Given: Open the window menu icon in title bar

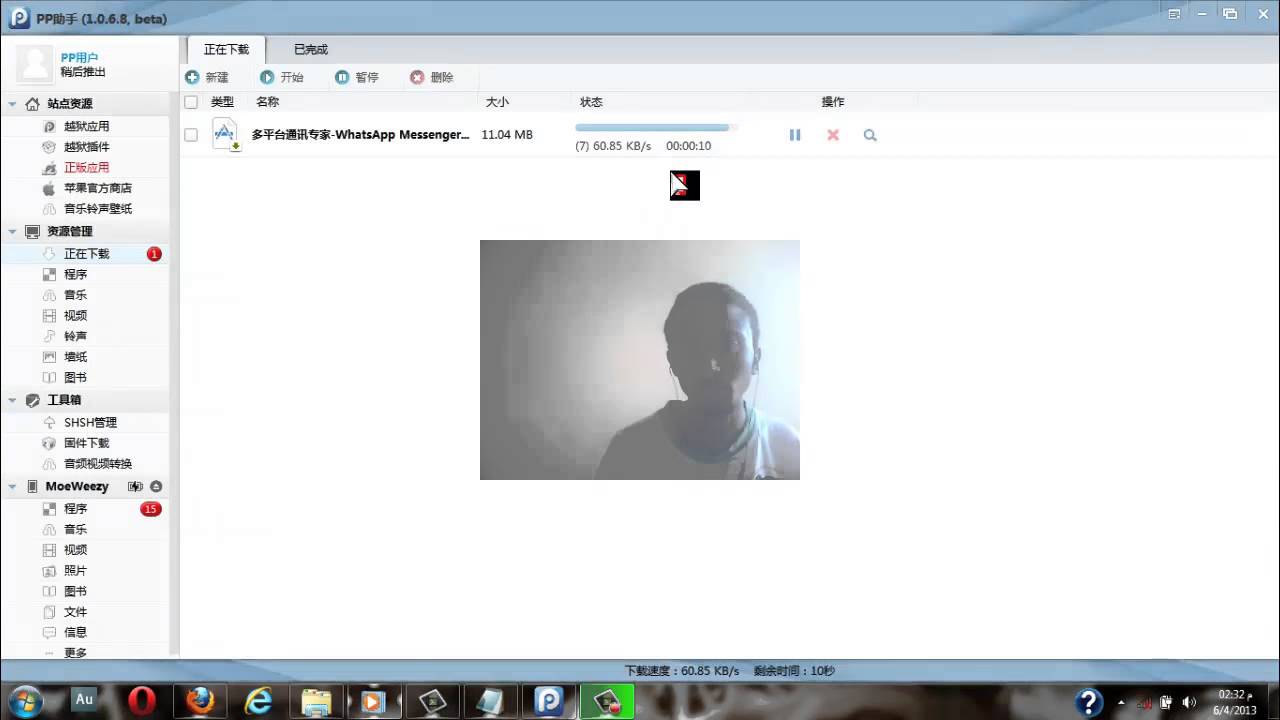Looking at the screenshot, I should (1174, 14).
